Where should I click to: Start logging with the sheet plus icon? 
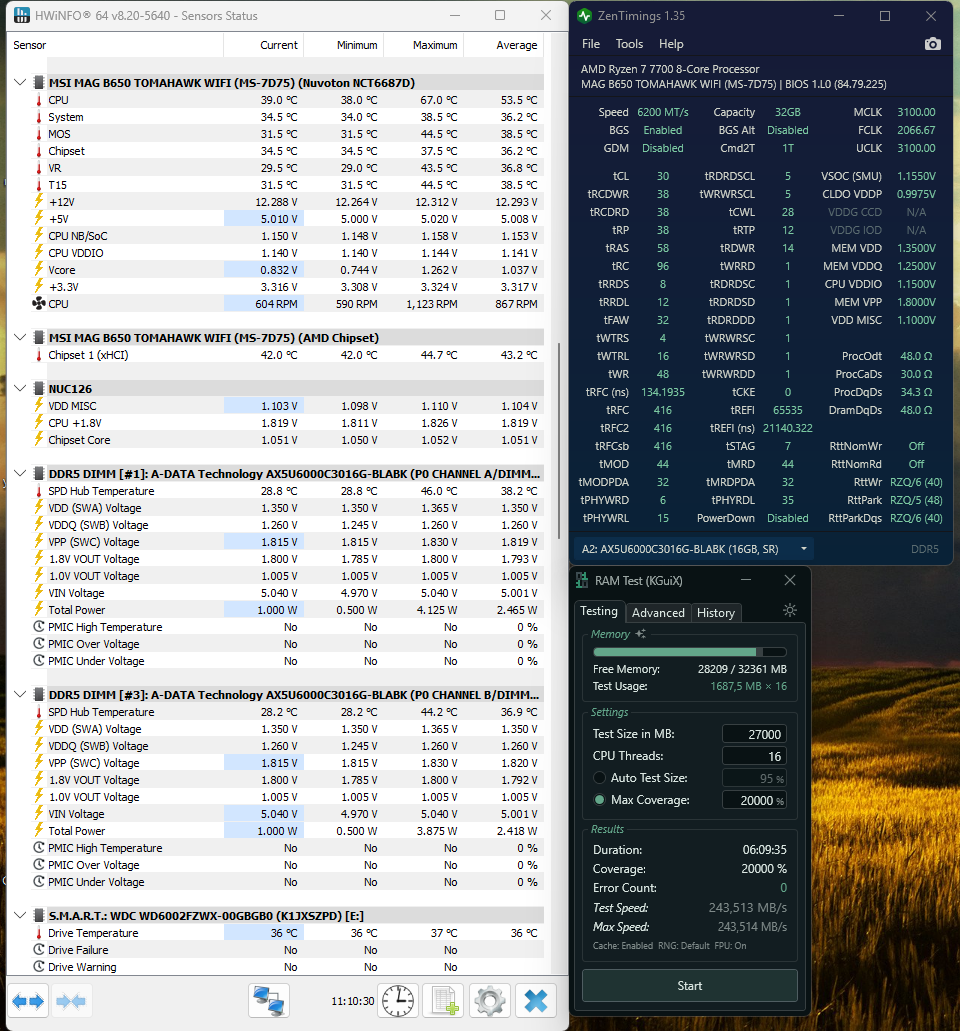(444, 1001)
